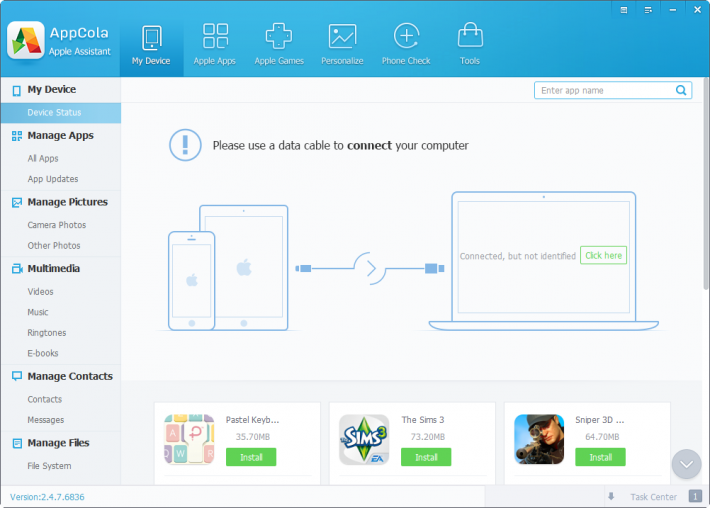The height and width of the screenshot is (508, 710).
Task: Open App Updates
Action: coord(53,179)
